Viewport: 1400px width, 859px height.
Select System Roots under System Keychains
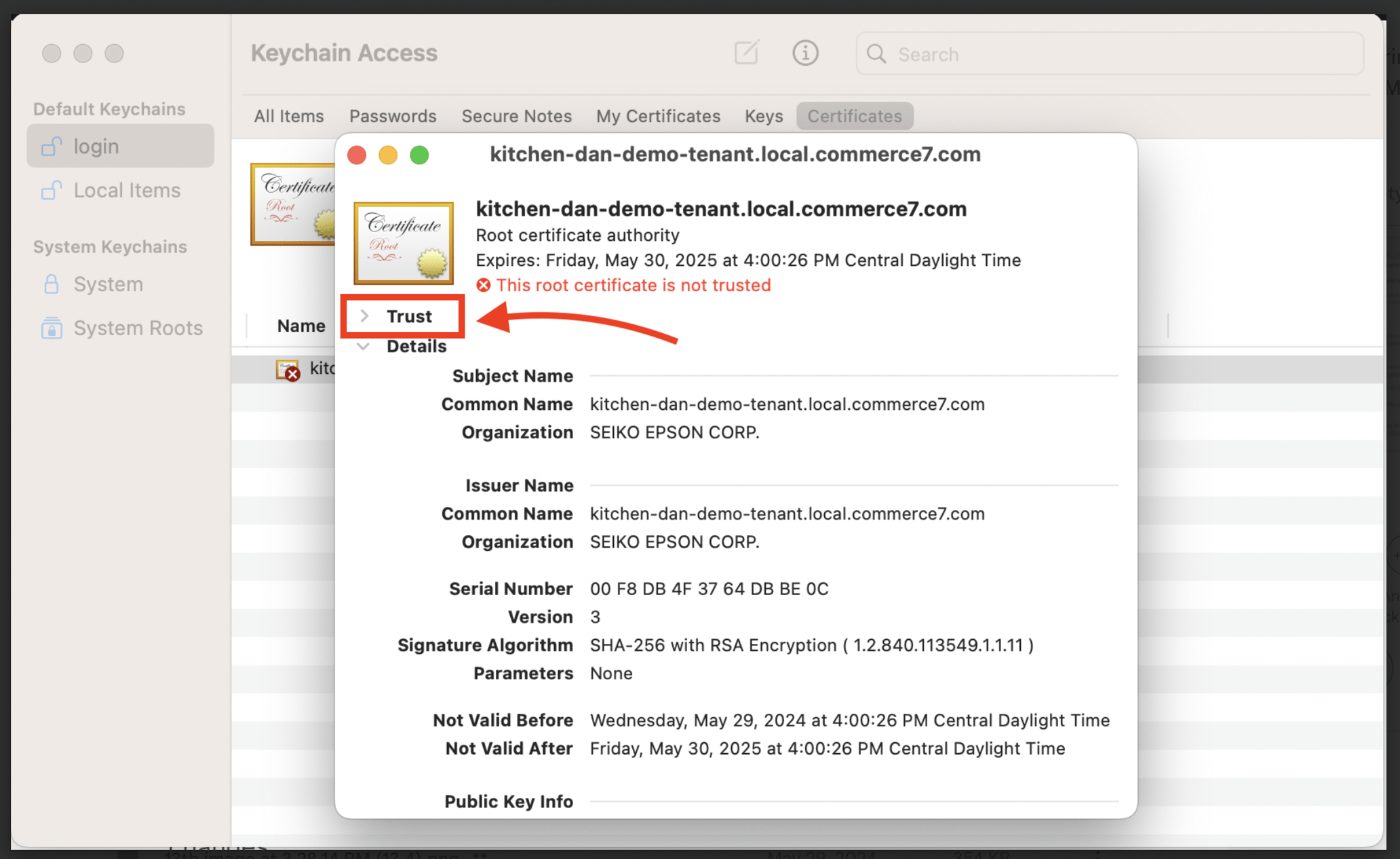(x=138, y=328)
